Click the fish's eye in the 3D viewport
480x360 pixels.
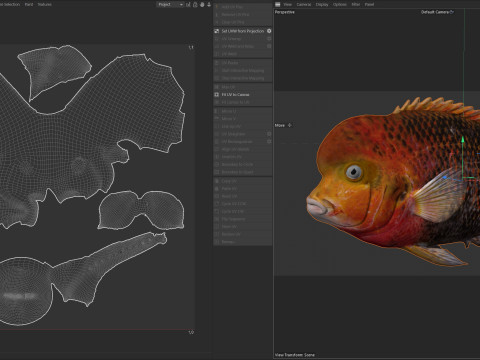tap(354, 172)
